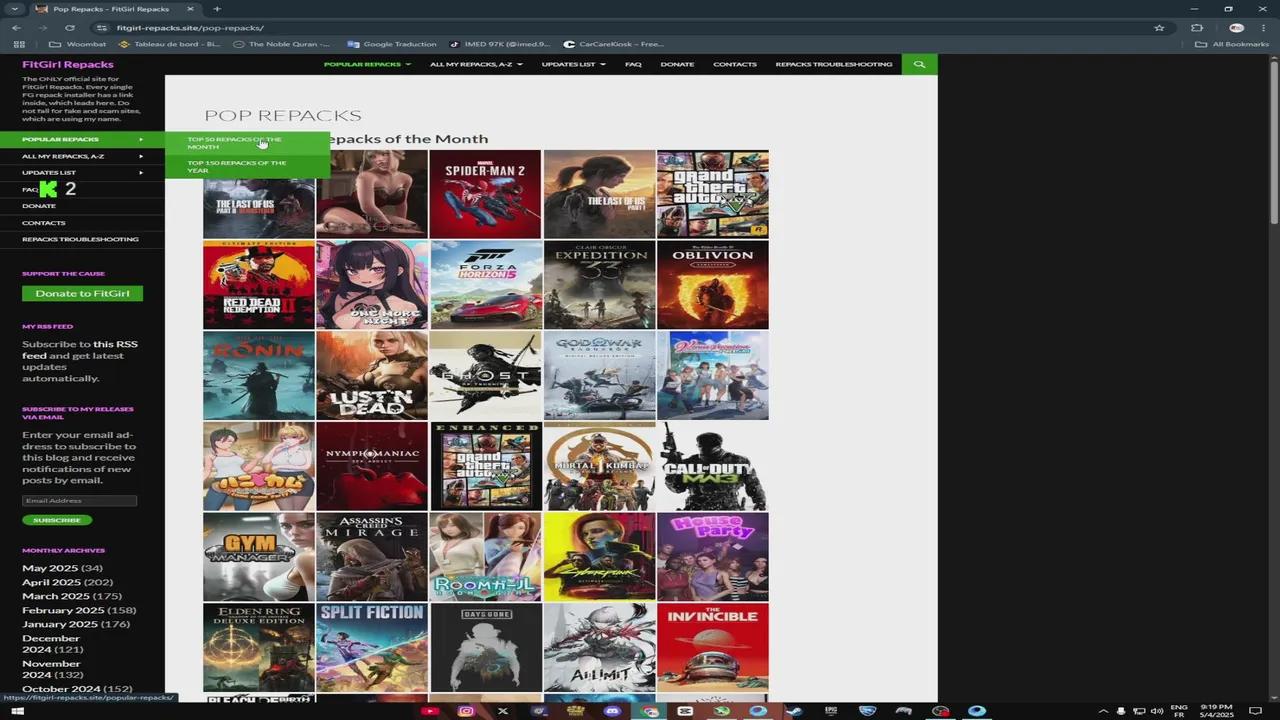The width and height of the screenshot is (1280, 720).
Task: Open the Oblivion cover thumbnail
Action: pyautogui.click(x=713, y=285)
